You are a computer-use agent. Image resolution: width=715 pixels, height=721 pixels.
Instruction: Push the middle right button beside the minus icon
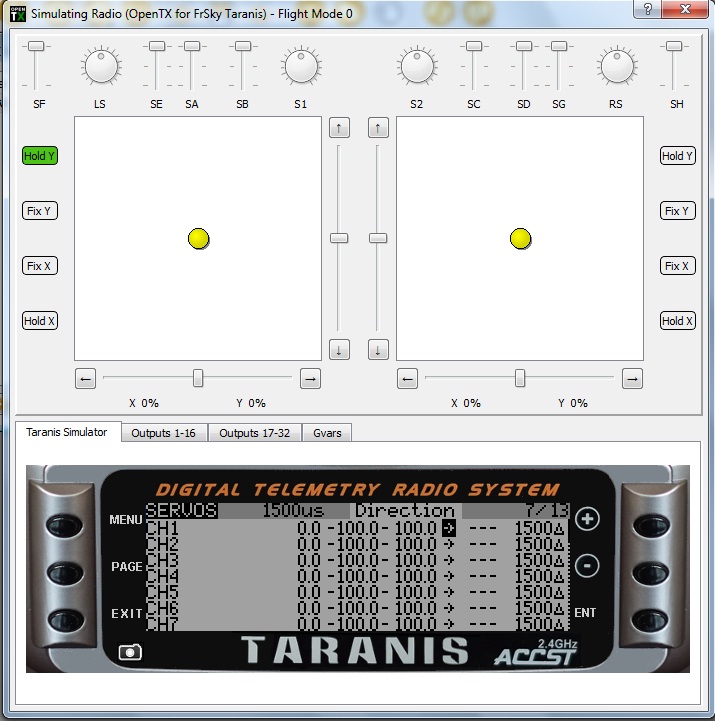coord(651,573)
